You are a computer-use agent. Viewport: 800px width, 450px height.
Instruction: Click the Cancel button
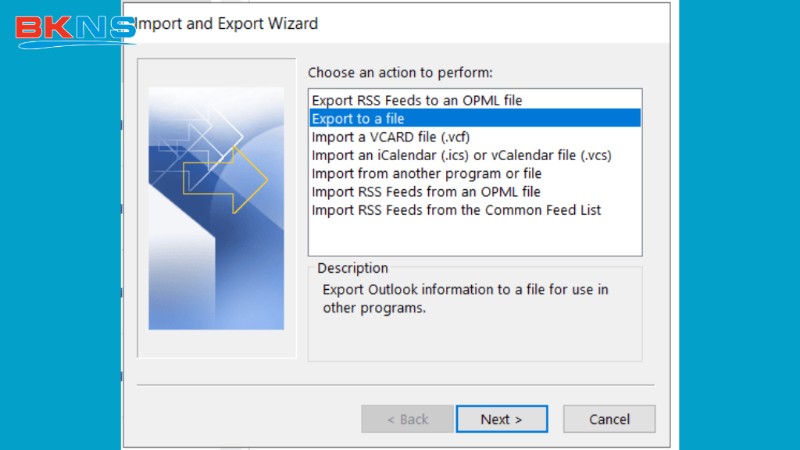tap(609, 419)
